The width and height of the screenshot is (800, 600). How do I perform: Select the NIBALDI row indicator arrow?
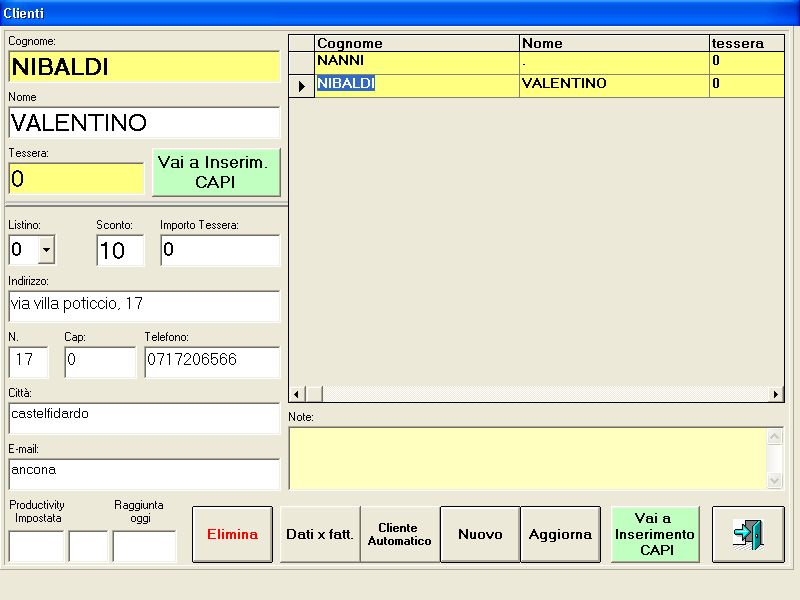(x=302, y=86)
